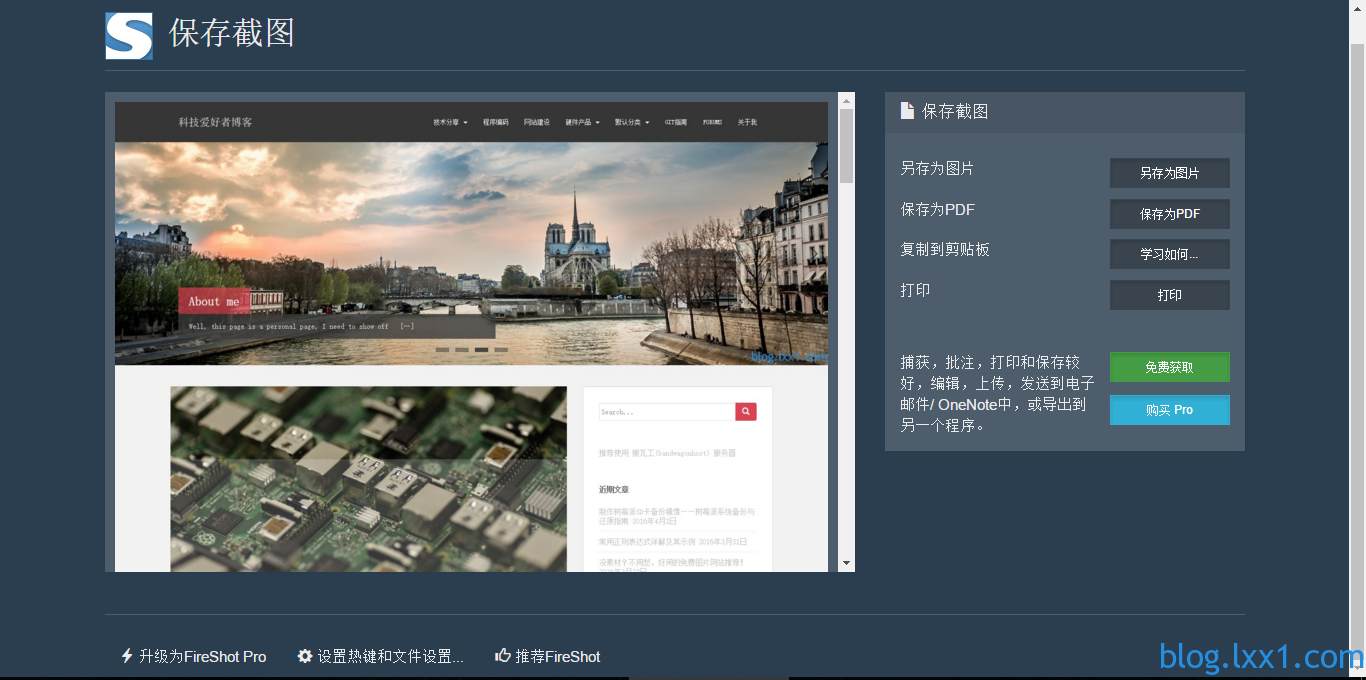Click the captured webpage preview image

pyautogui.click(x=471, y=337)
